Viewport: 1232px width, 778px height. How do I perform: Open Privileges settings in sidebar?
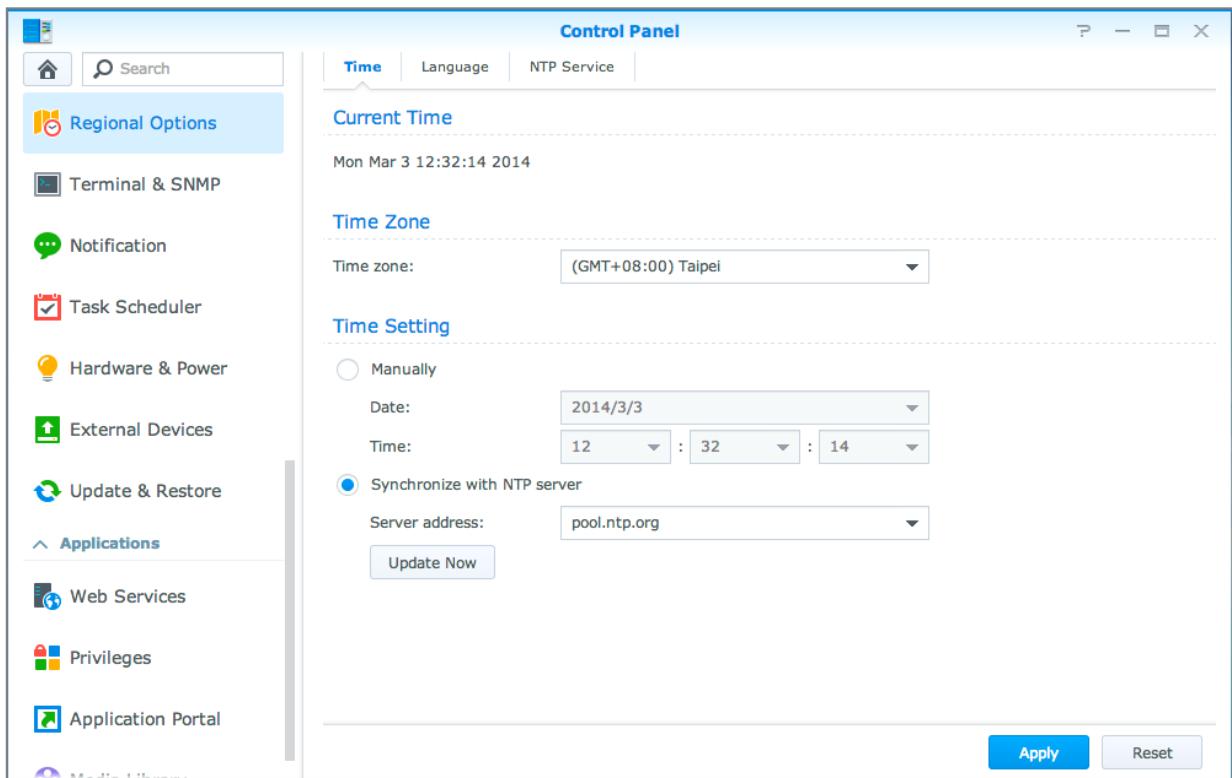click(153, 658)
